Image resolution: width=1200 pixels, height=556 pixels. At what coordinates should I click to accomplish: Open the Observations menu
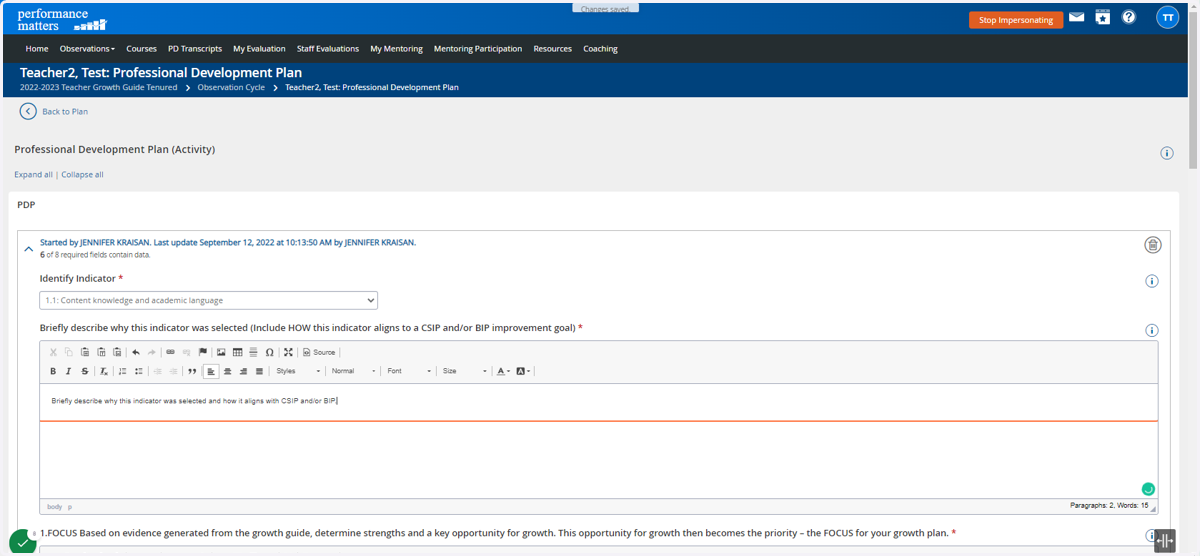coord(87,48)
